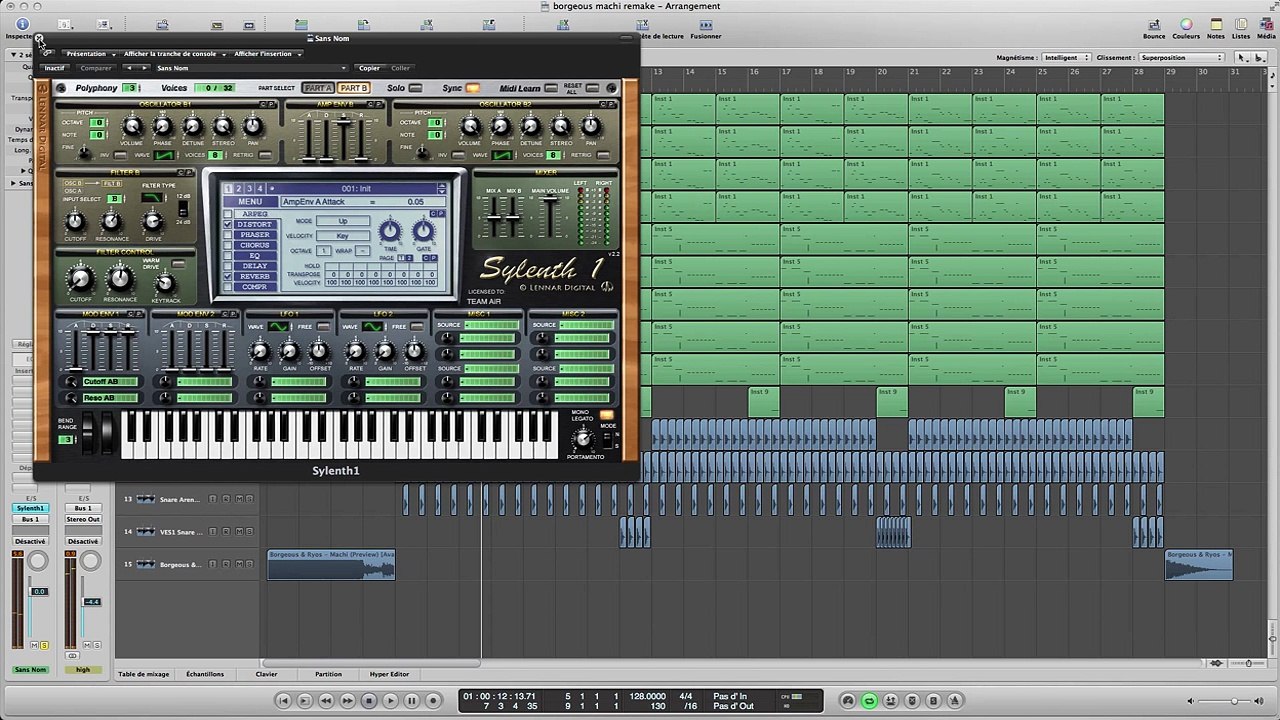Toggle the green cycle mode button

pyautogui.click(x=869, y=701)
